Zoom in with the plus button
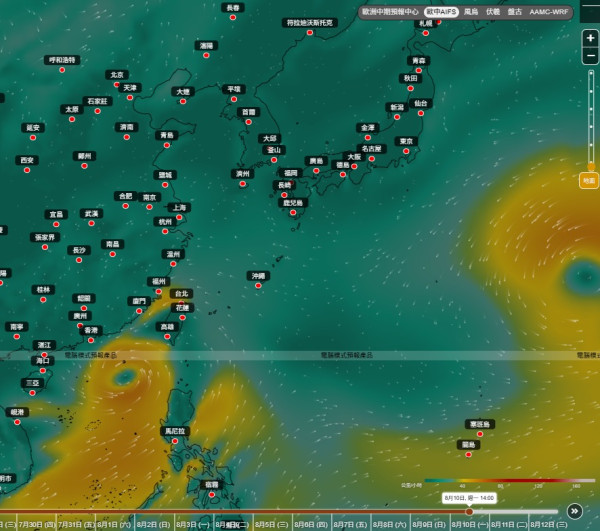 pos(590,38)
